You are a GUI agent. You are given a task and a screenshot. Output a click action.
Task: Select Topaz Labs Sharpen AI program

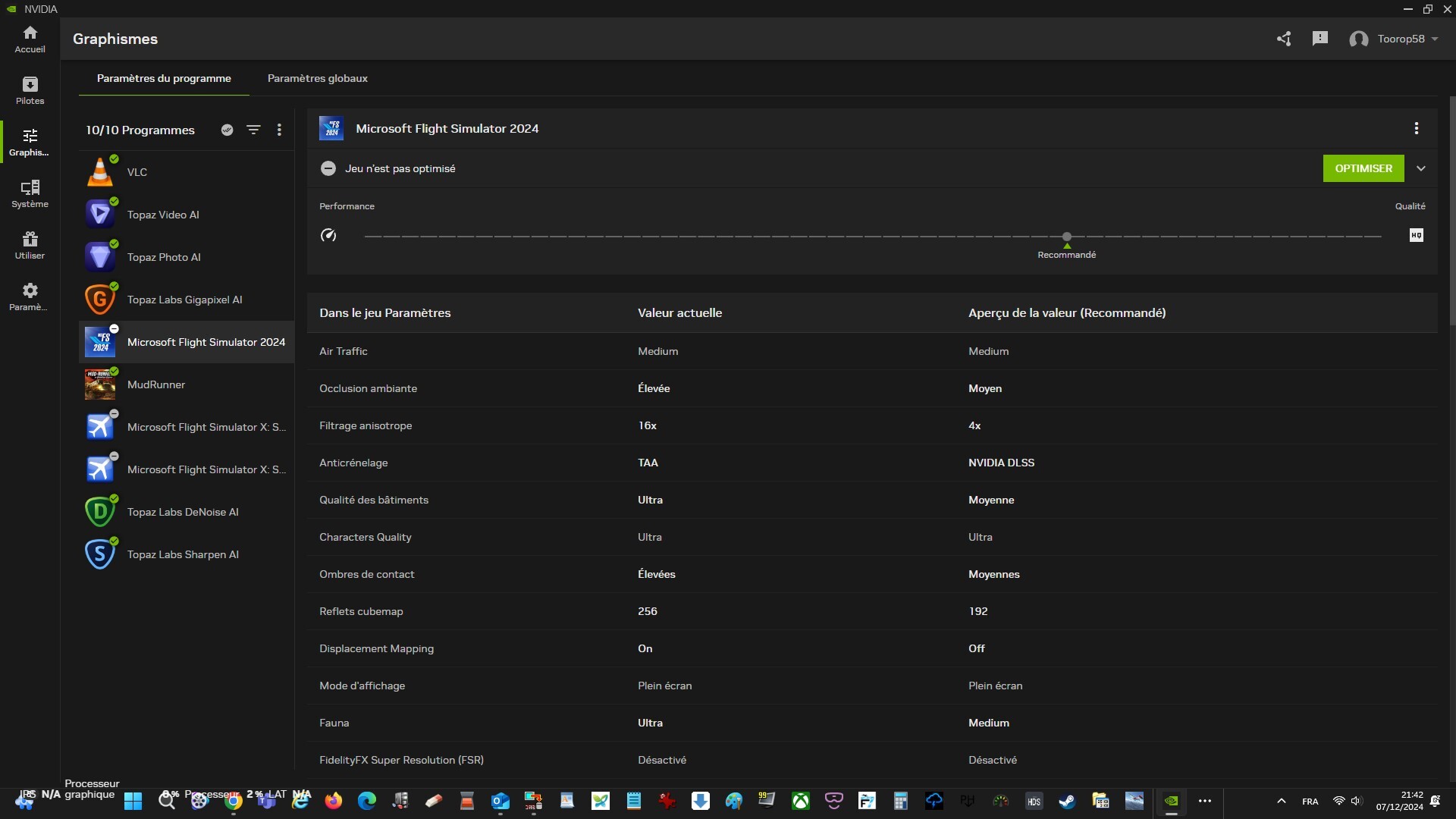click(187, 554)
